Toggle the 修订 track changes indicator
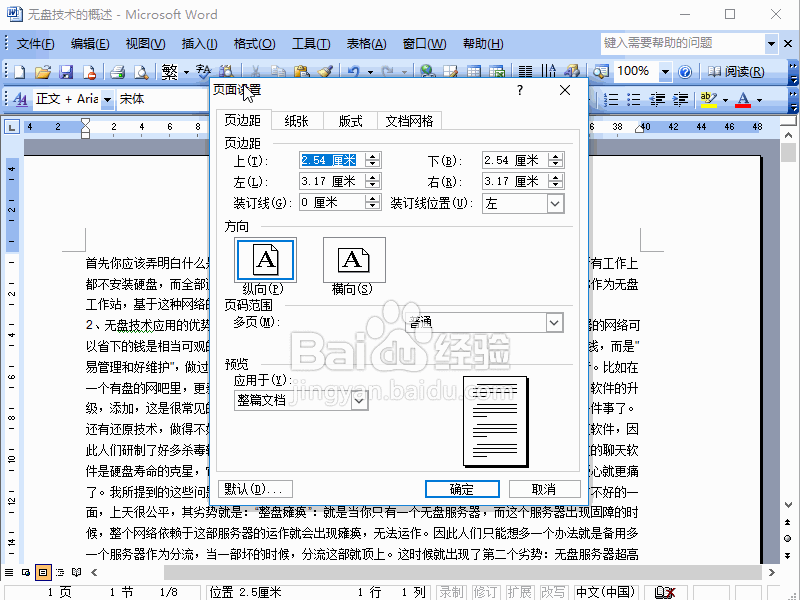Screen dimensions: 800x600 click(485, 592)
